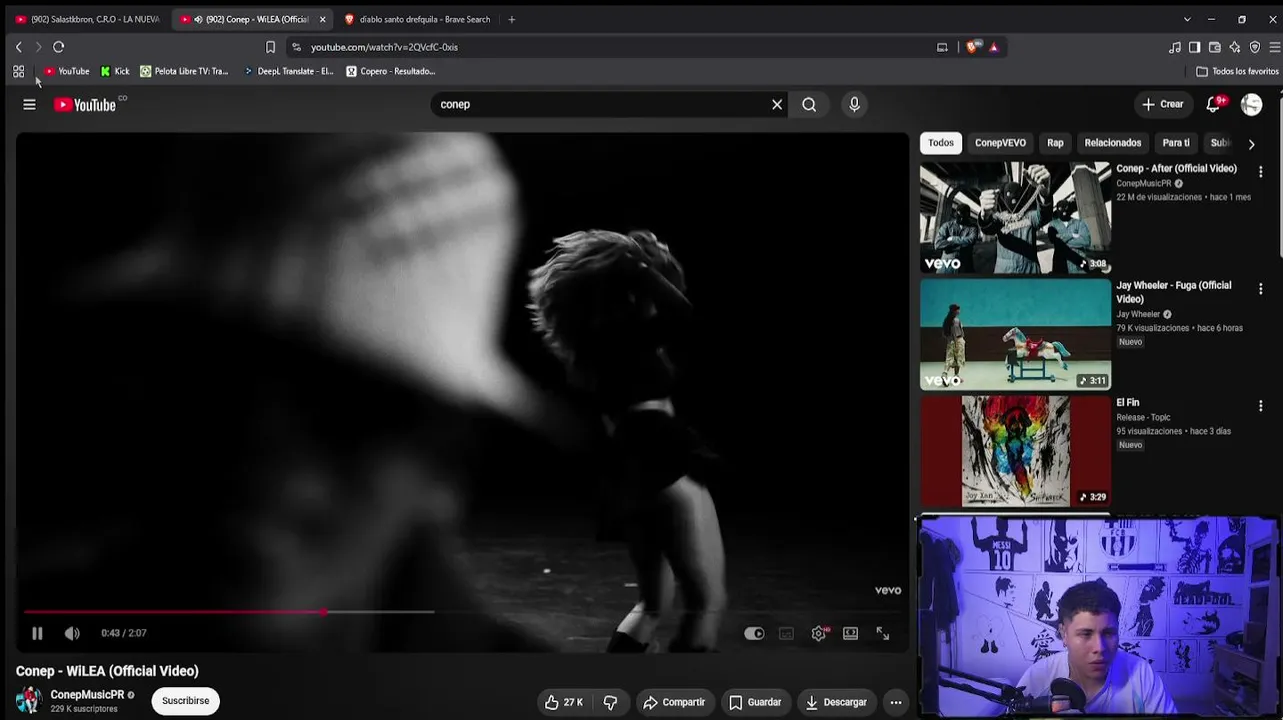Toggle subtitles in the player
Image resolution: width=1283 pixels, height=720 pixels.
pyautogui.click(x=787, y=633)
